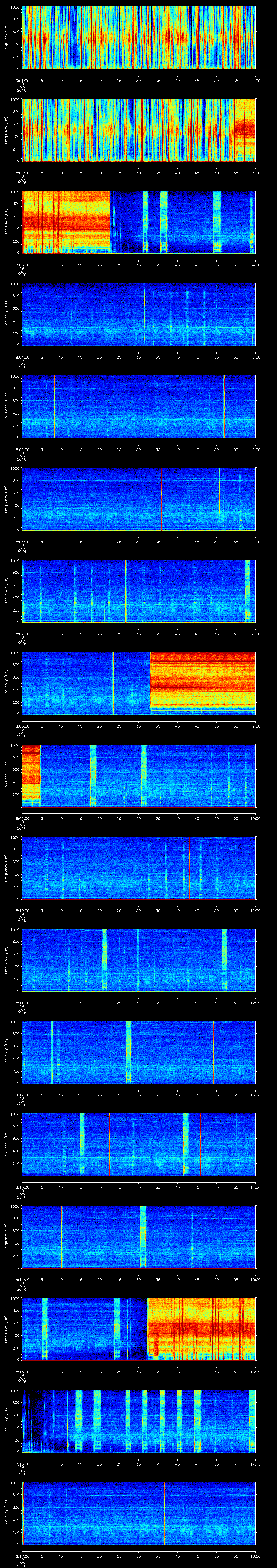Click the spectrogram panel starting at 8:01:00
The image size is (277, 1568).
pyautogui.click(x=139, y=38)
